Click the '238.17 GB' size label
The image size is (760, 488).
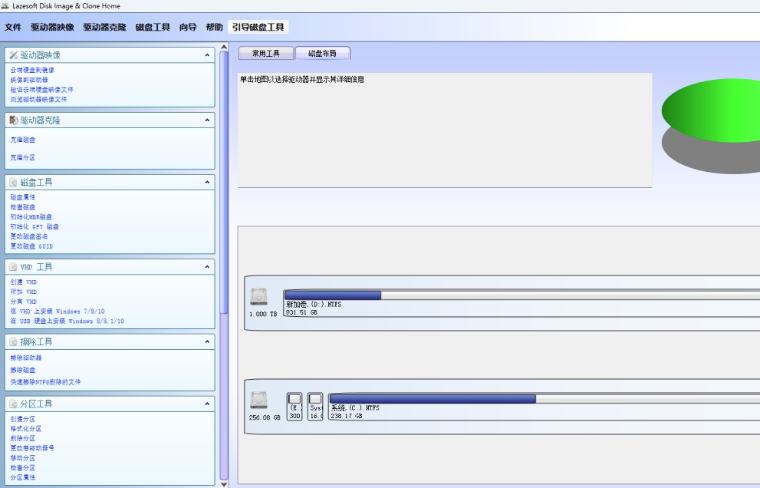pos(346,416)
